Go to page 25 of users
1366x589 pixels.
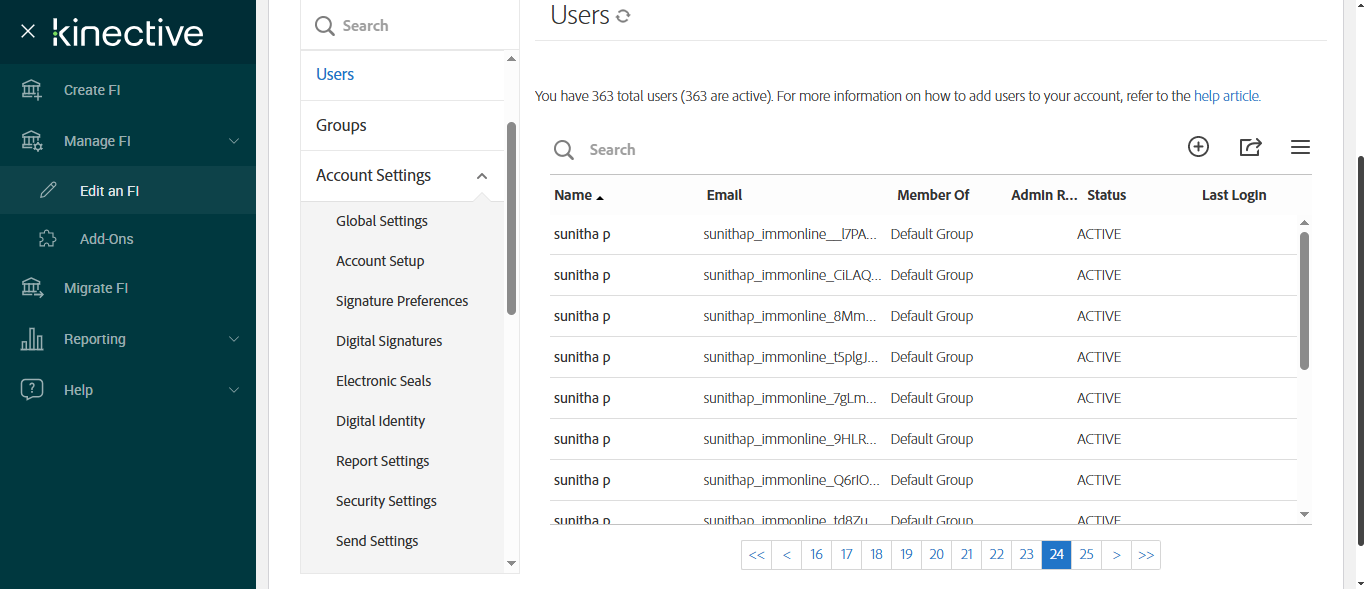(1086, 555)
